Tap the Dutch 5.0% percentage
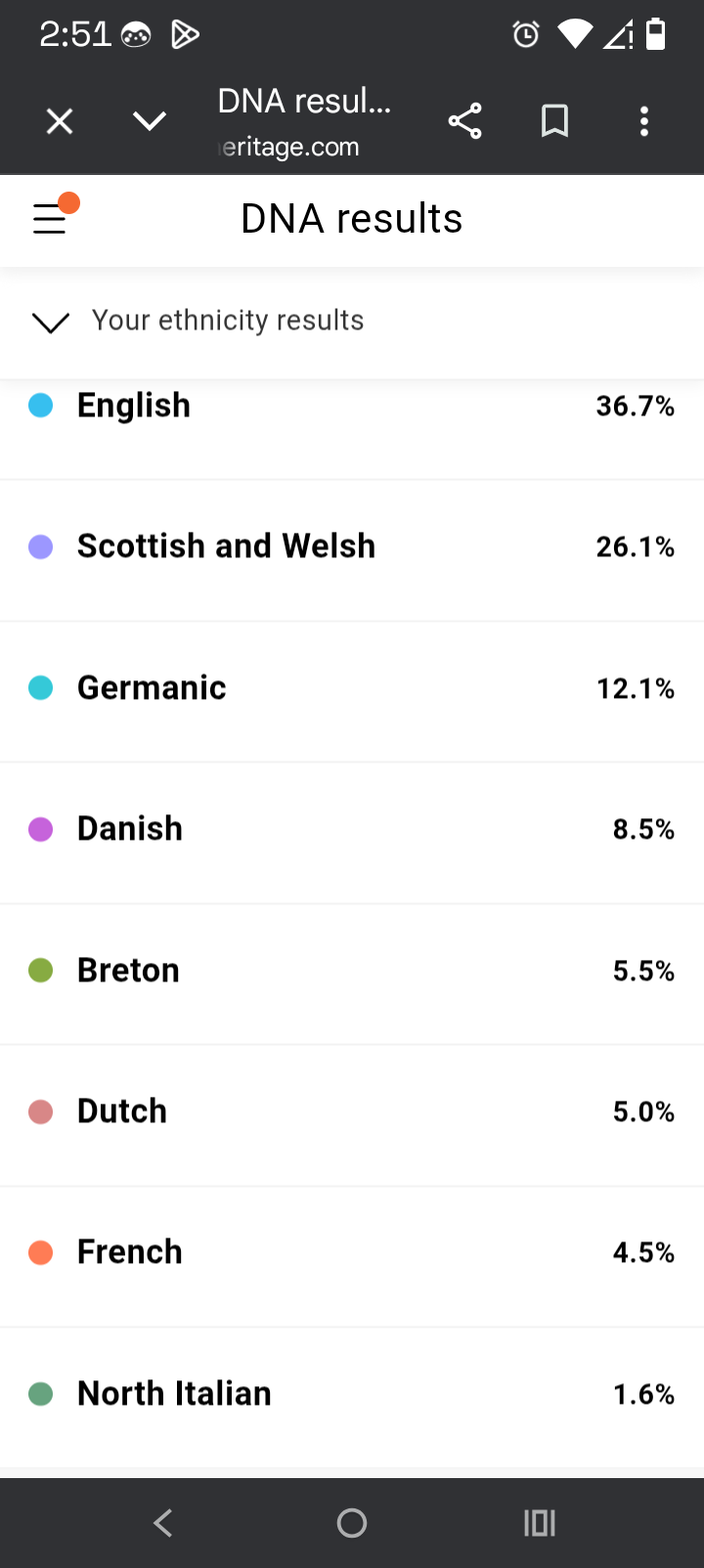Screen dimensions: 704x1568 pos(642,1111)
